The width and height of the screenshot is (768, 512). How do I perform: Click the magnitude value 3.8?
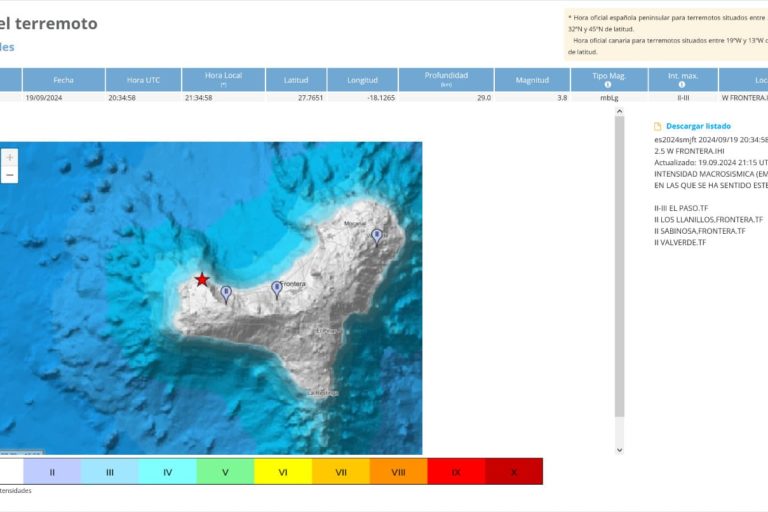point(562,98)
